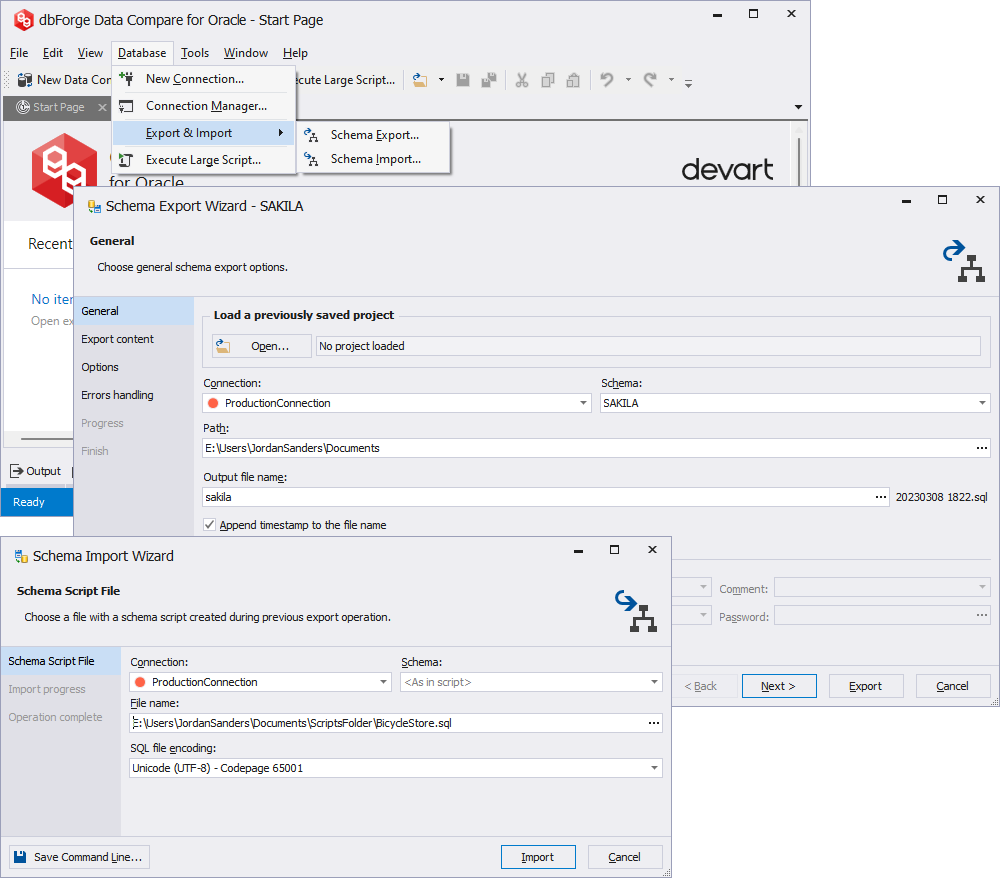Click the Import button
This screenshot has height=878, width=1000.
click(x=538, y=857)
